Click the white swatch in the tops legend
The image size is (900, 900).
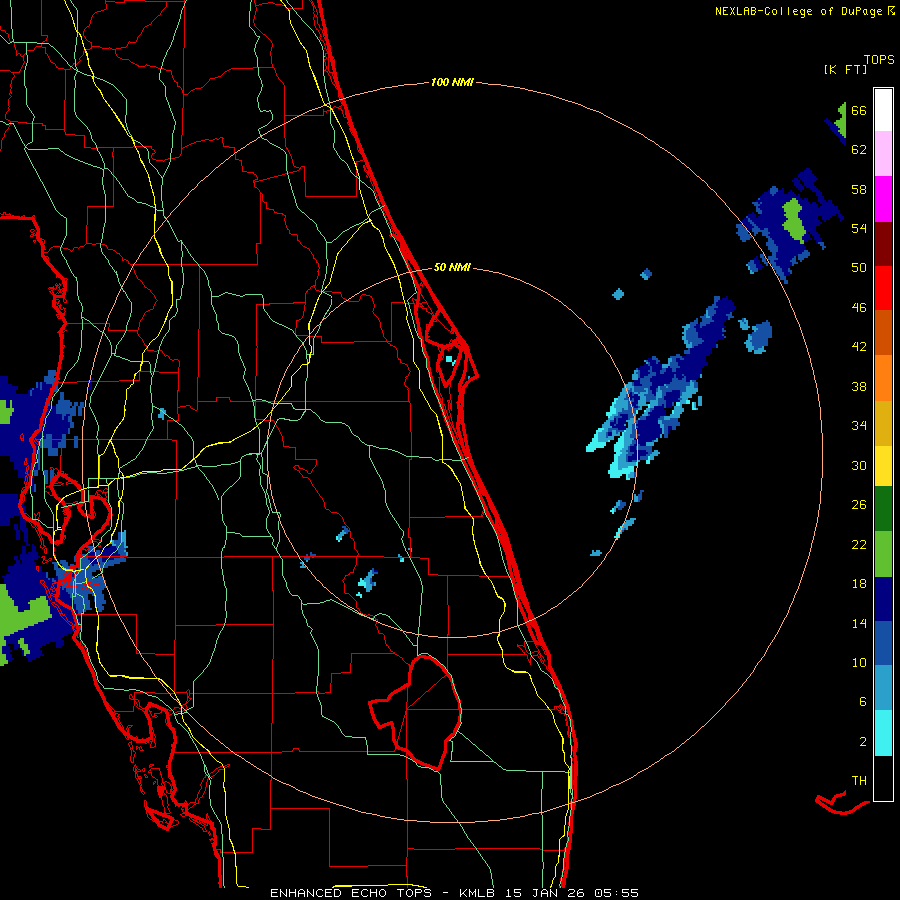tap(883, 110)
